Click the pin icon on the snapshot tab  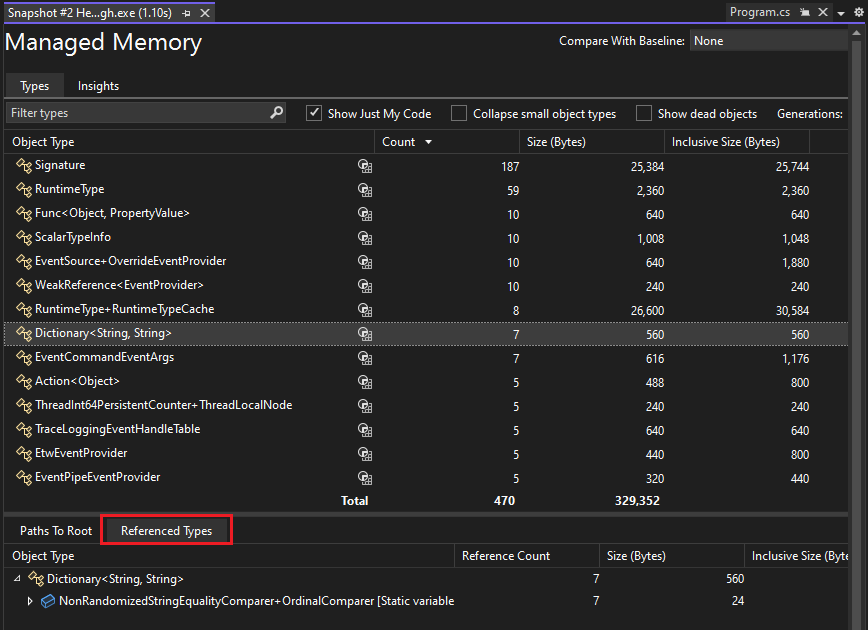pos(186,14)
